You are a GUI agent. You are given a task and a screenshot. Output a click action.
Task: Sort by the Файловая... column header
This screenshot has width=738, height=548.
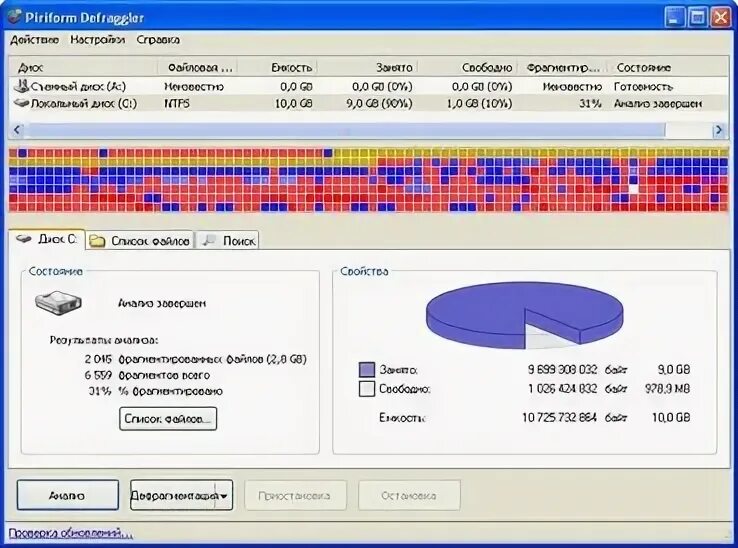click(x=197, y=67)
